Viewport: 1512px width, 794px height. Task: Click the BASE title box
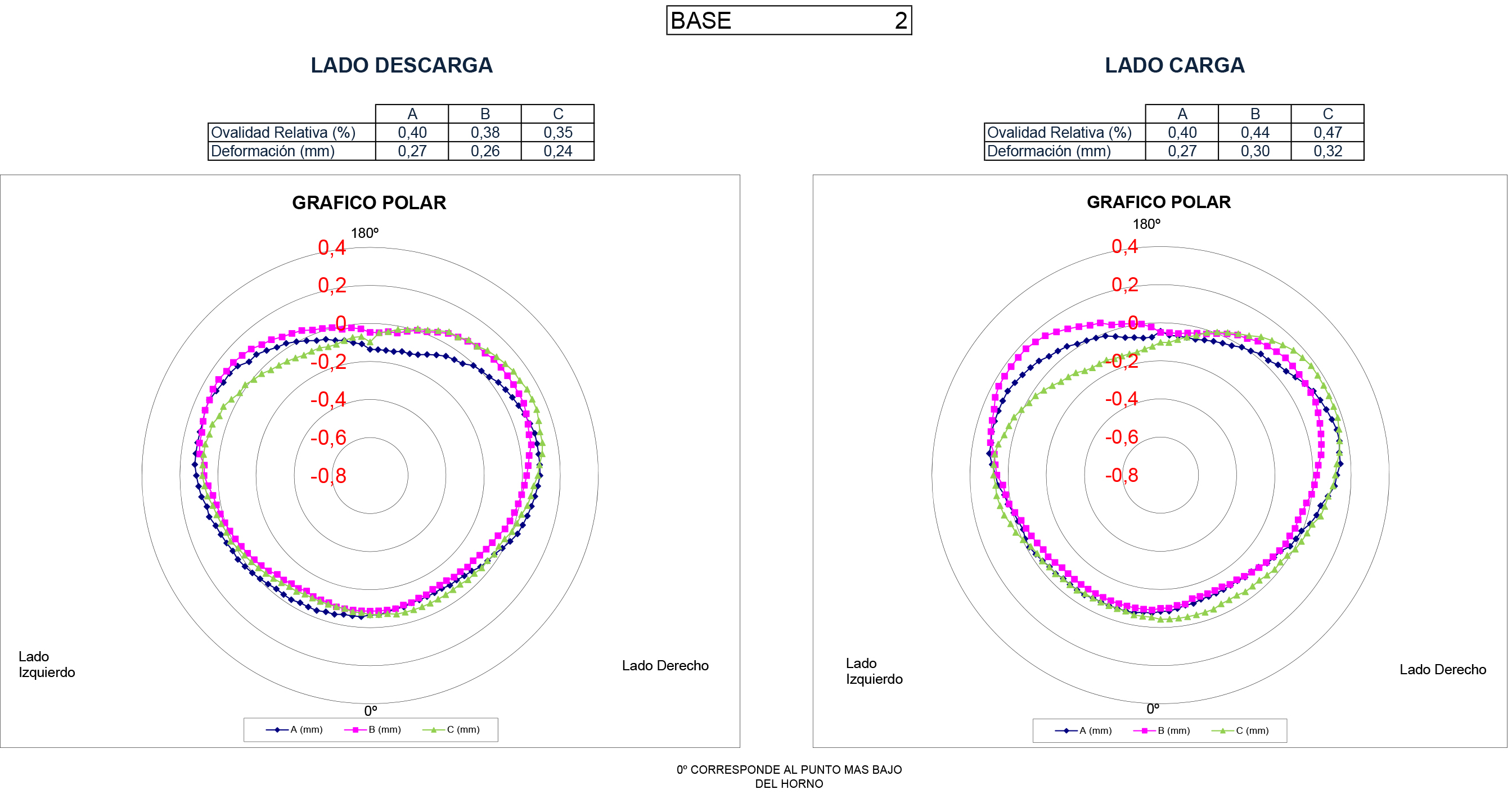[788, 21]
